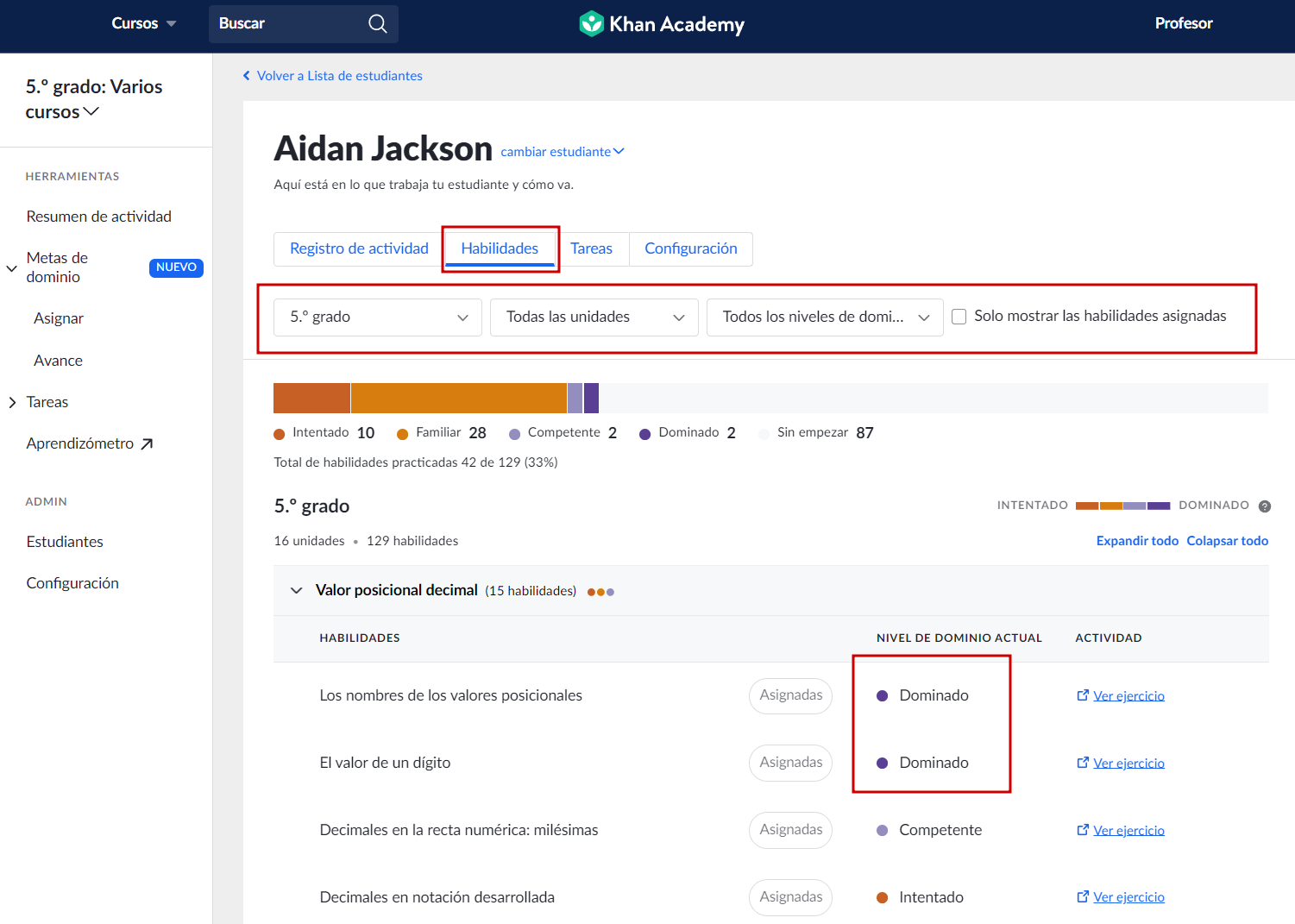The height and width of the screenshot is (924, 1295).
Task: Open the Todos los niveles de dominio dropdown
Action: click(825, 317)
